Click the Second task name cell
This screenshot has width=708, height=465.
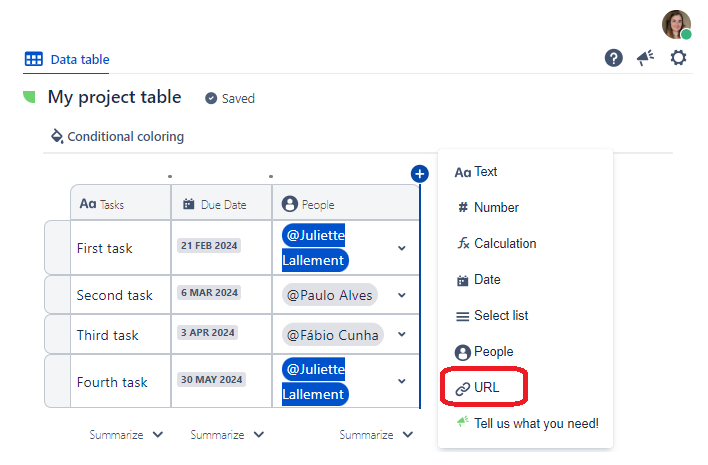point(115,296)
